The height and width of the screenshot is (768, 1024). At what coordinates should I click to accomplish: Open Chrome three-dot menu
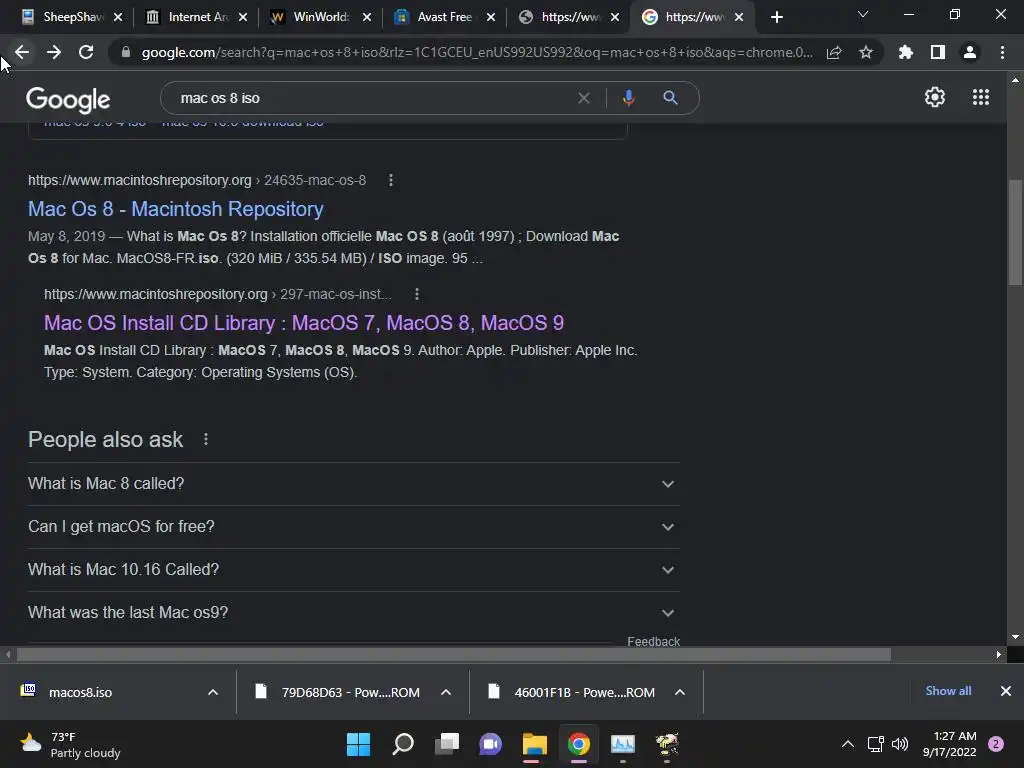pos(1002,52)
